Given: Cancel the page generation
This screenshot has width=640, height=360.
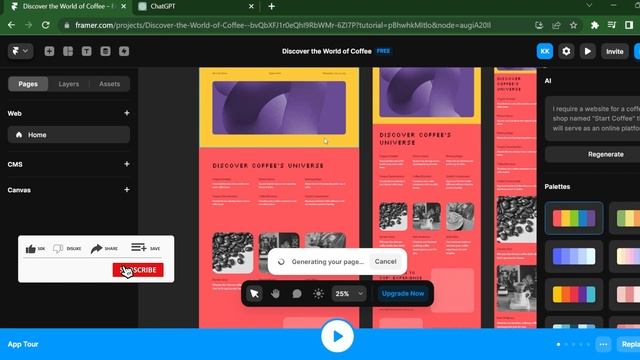Looking at the screenshot, I should [385, 262].
